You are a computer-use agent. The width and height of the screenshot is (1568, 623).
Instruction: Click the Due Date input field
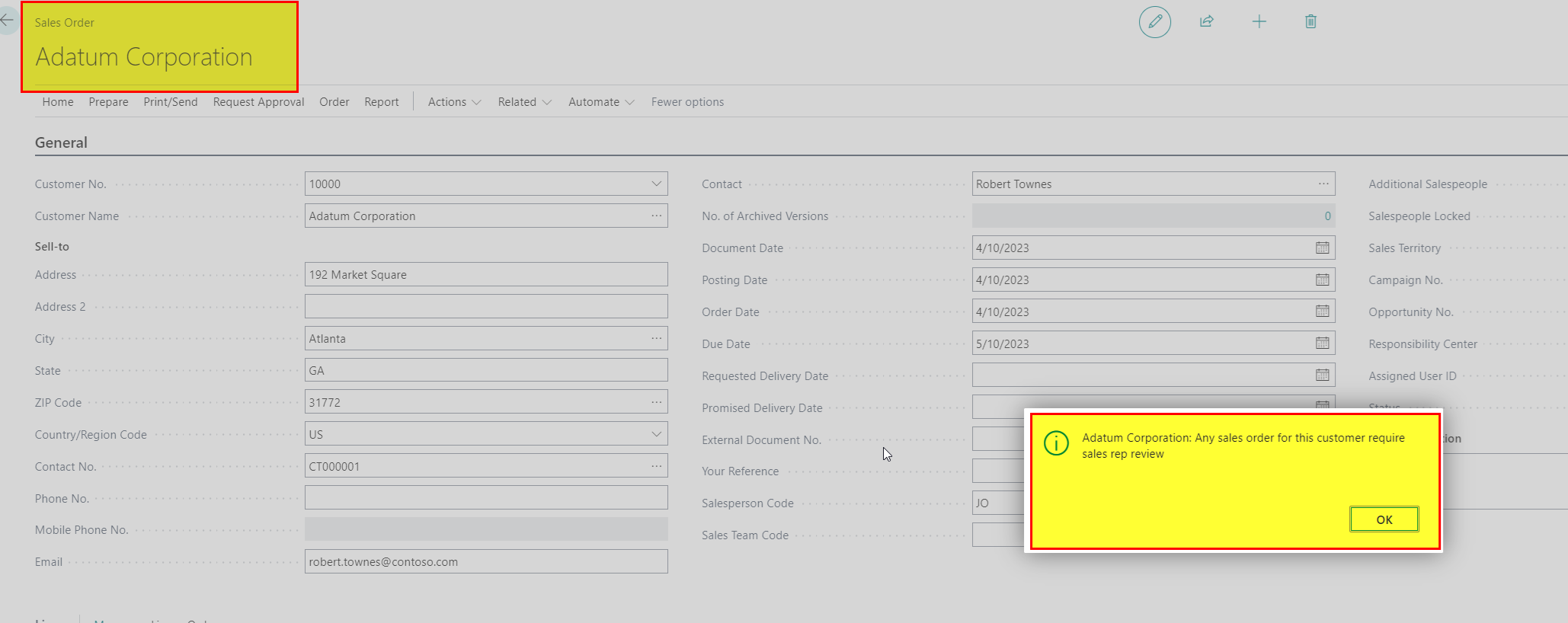pos(1154,343)
